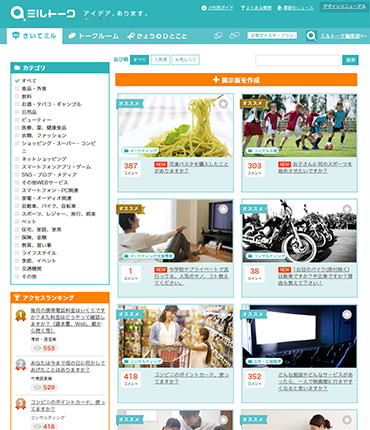Screen dimensions: 370x430
Task: Check the ライフスタイル category
Action: (17, 253)
